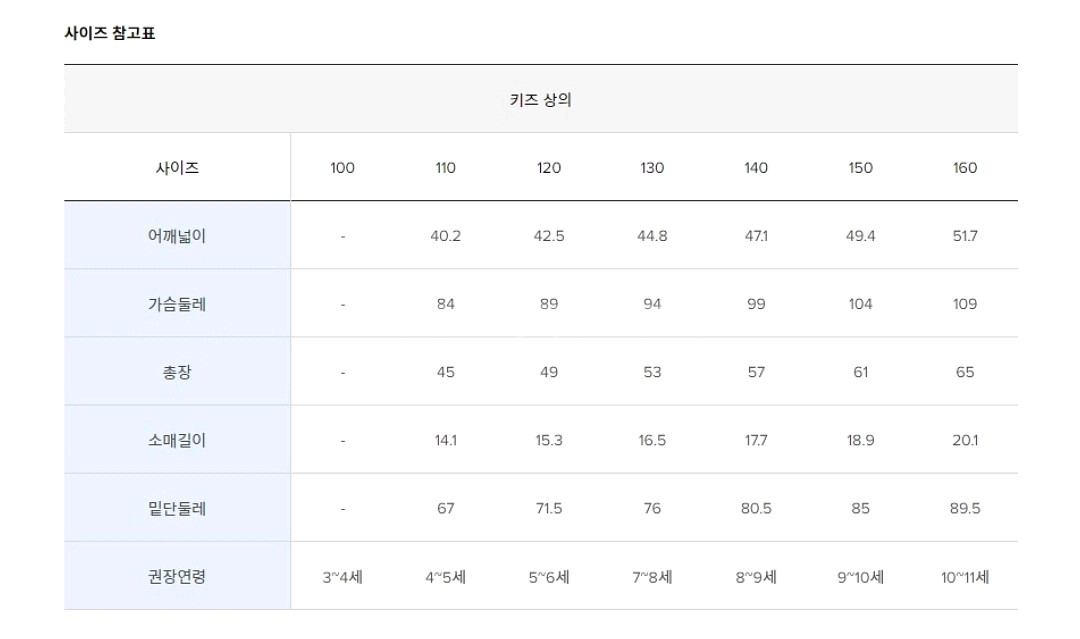
Task: Select the 키즈 상의 table header
Action: 540,100
